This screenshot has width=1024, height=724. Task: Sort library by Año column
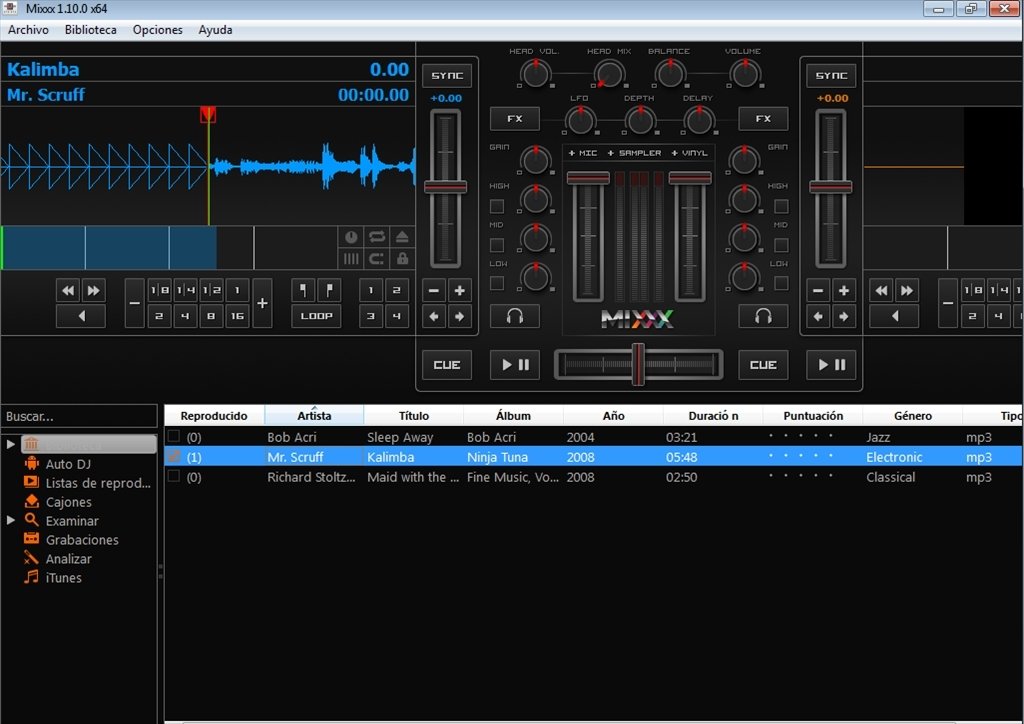click(613, 416)
